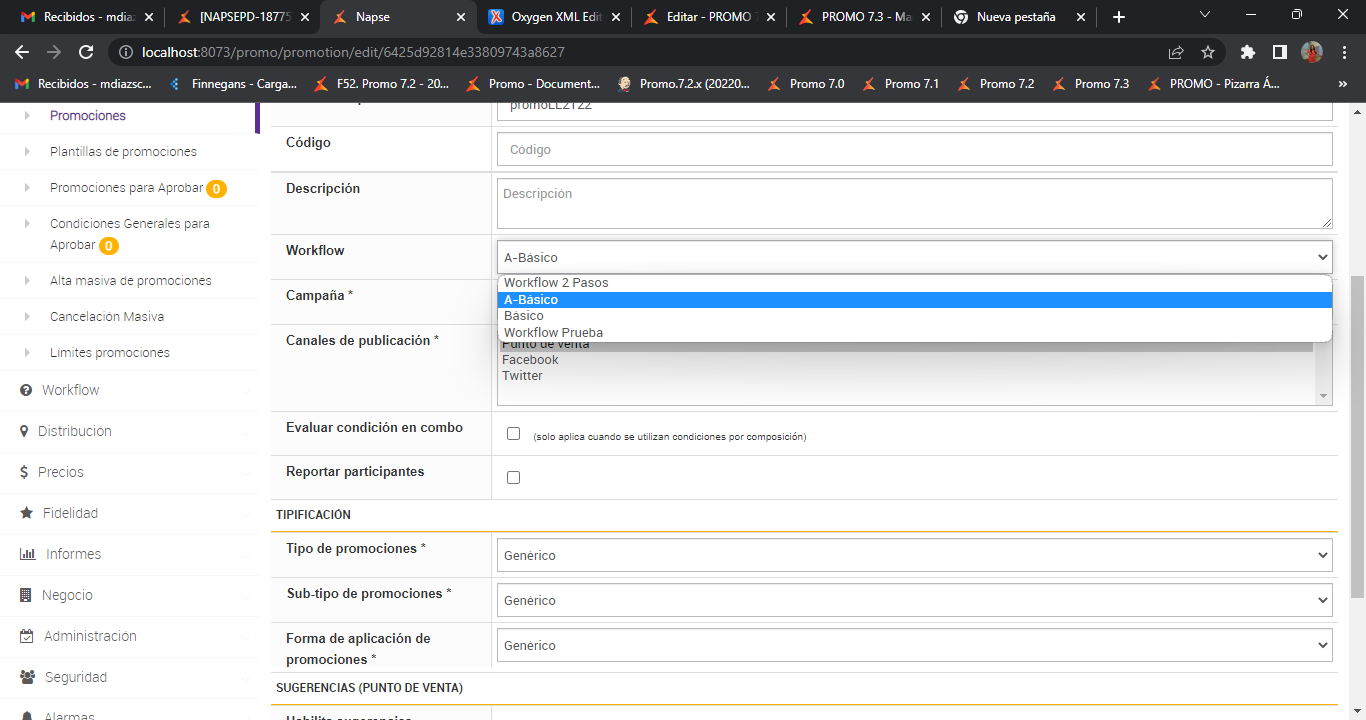Choose Workflow 2 Pasos from the dropdown list
1366x720 pixels.
(x=556, y=283)
